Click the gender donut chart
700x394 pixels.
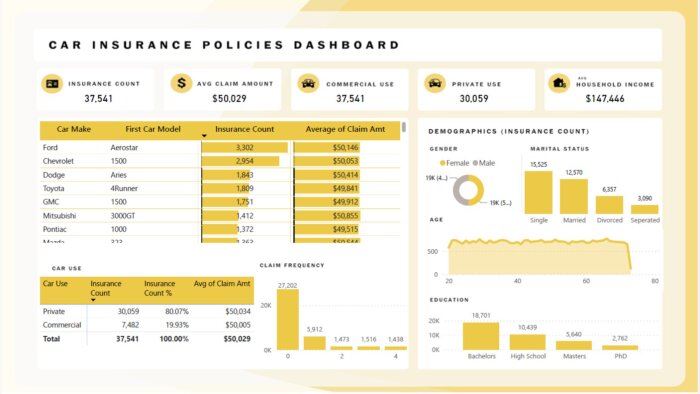point(468,190)
